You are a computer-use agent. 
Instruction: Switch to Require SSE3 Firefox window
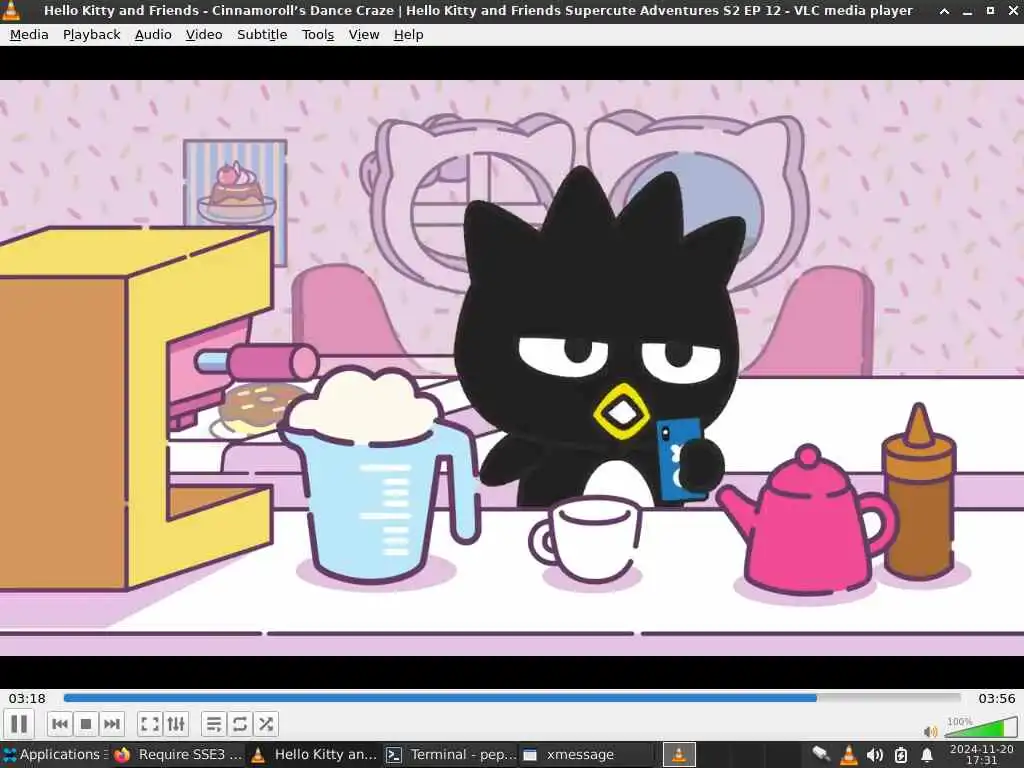point(178,754)
